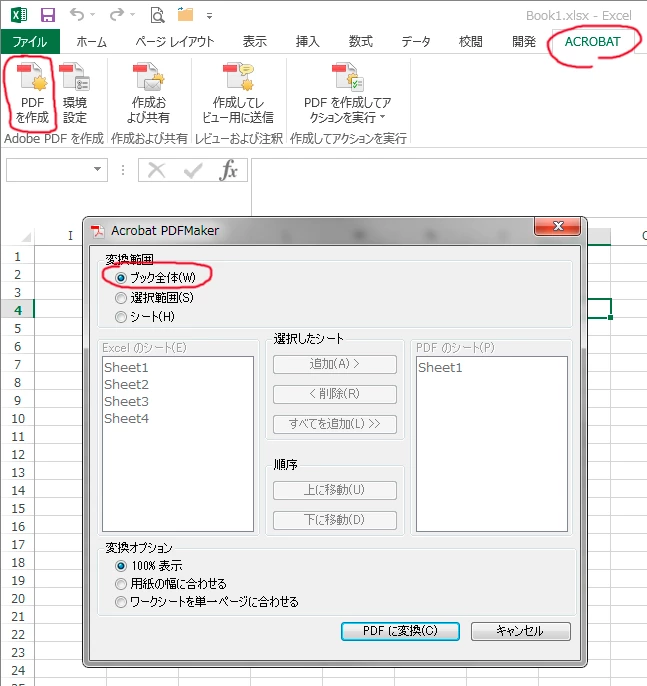Click the Save icon in quick access toolbar
The image size is (647, 686).
click(x=48, y=15)
